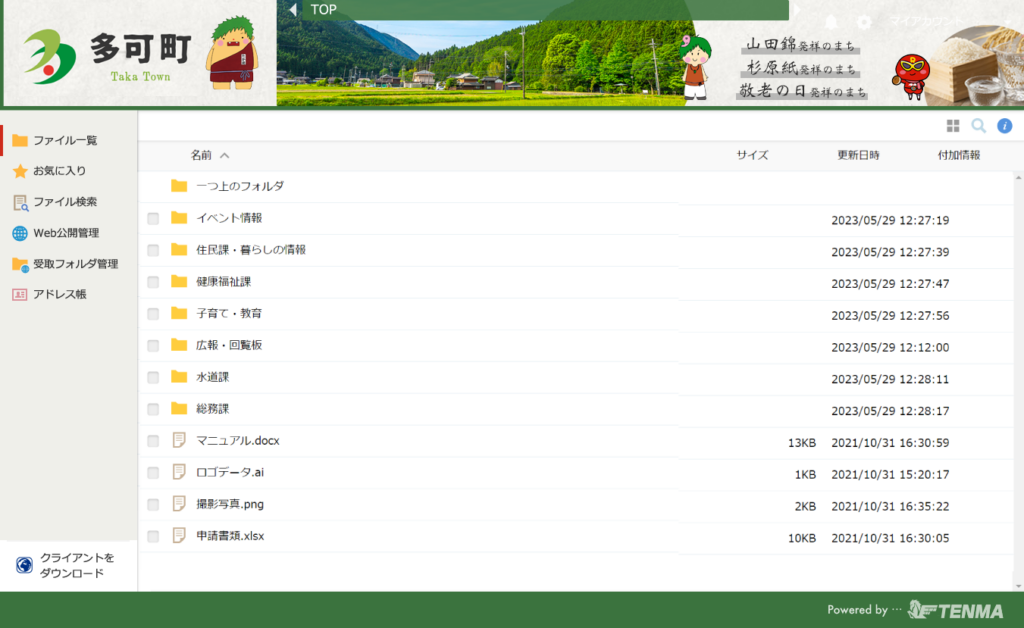Show details with the blue info icon

(x=1005, y=126)
